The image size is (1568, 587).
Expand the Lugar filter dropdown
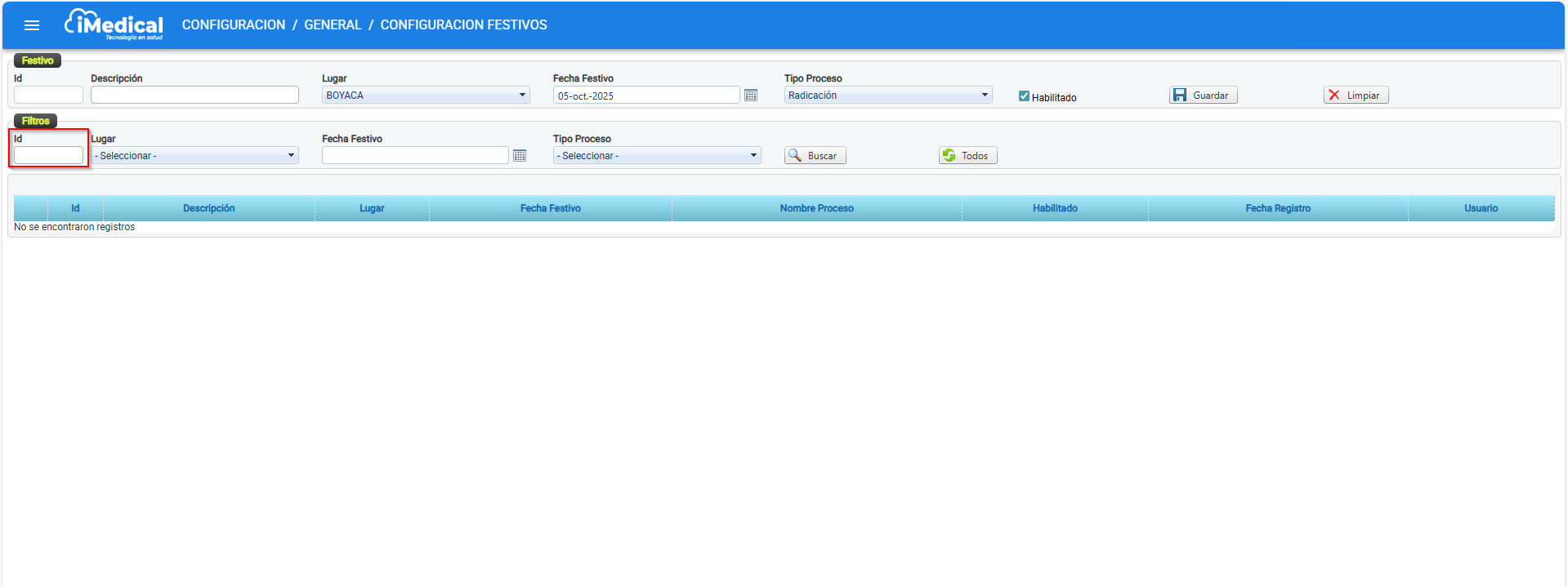coord(194,156)
